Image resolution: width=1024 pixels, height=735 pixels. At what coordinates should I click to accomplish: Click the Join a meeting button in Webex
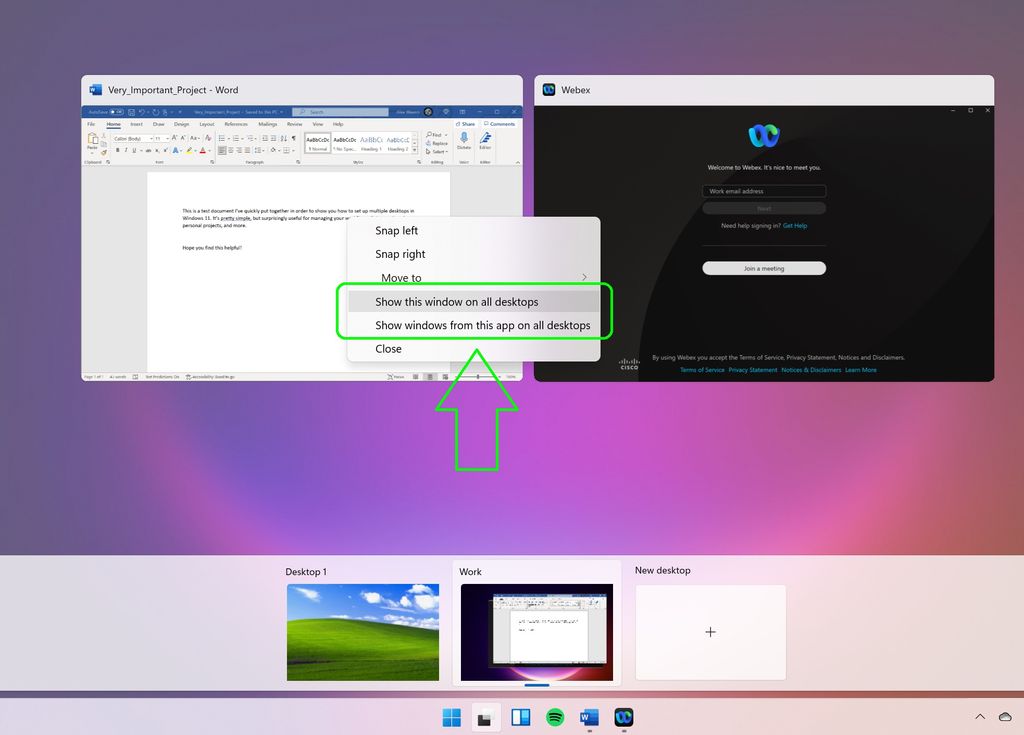click(x=763, y=268)
